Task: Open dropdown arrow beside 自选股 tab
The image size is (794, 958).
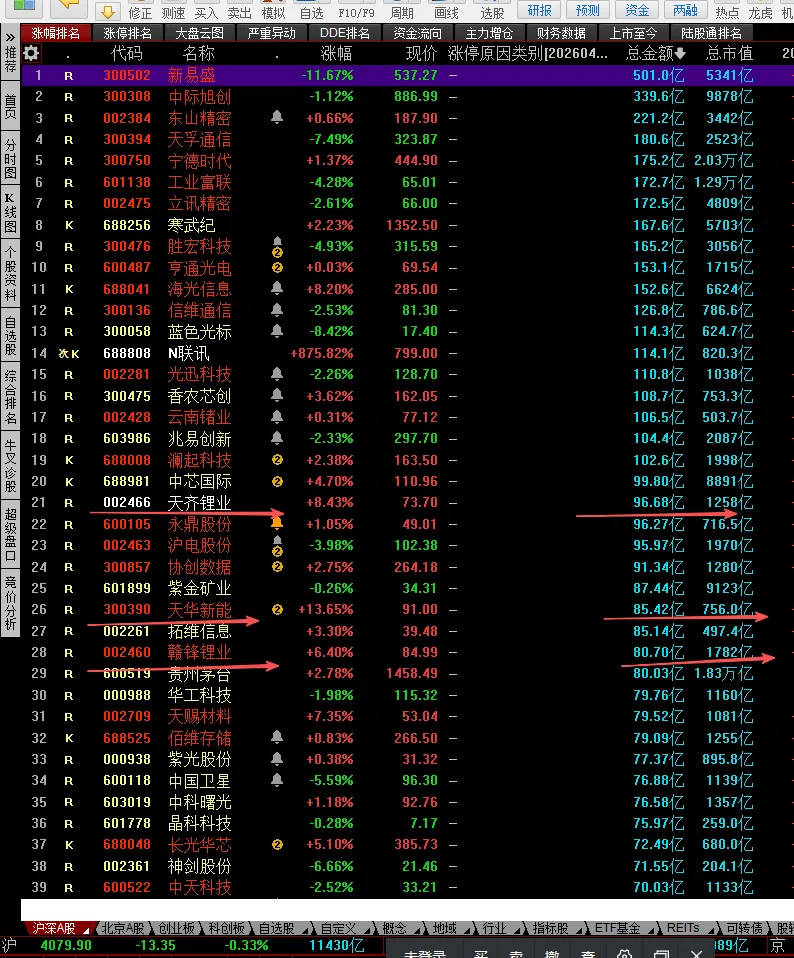Action: (x=305, y=930)
